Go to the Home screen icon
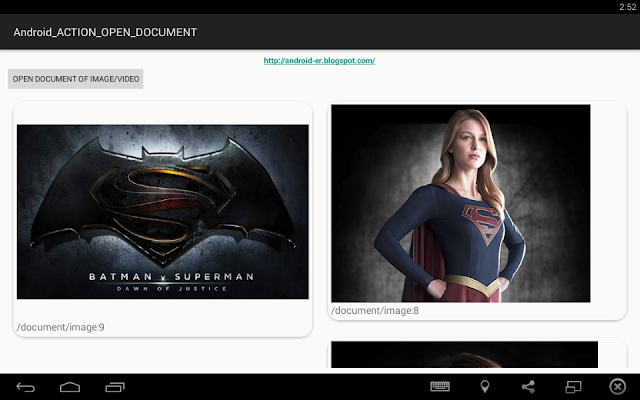640x400 pixels. [x=70, y=387]
